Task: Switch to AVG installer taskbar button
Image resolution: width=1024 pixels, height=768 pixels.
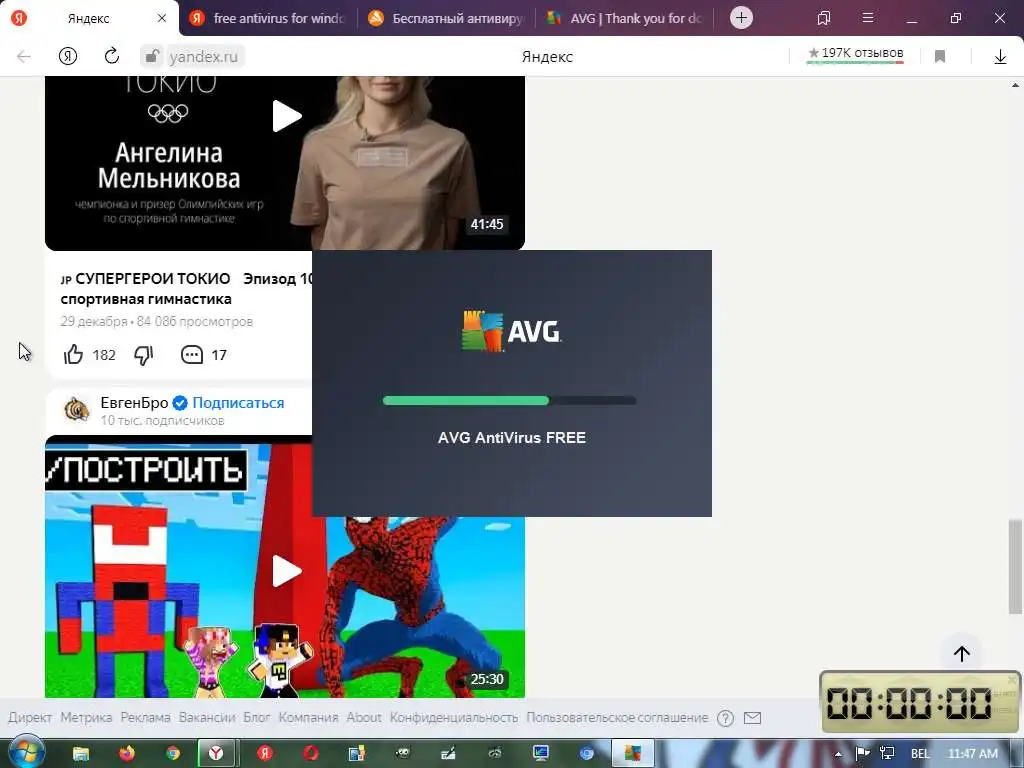Action: pyautogui.click(x=633, y=754)
